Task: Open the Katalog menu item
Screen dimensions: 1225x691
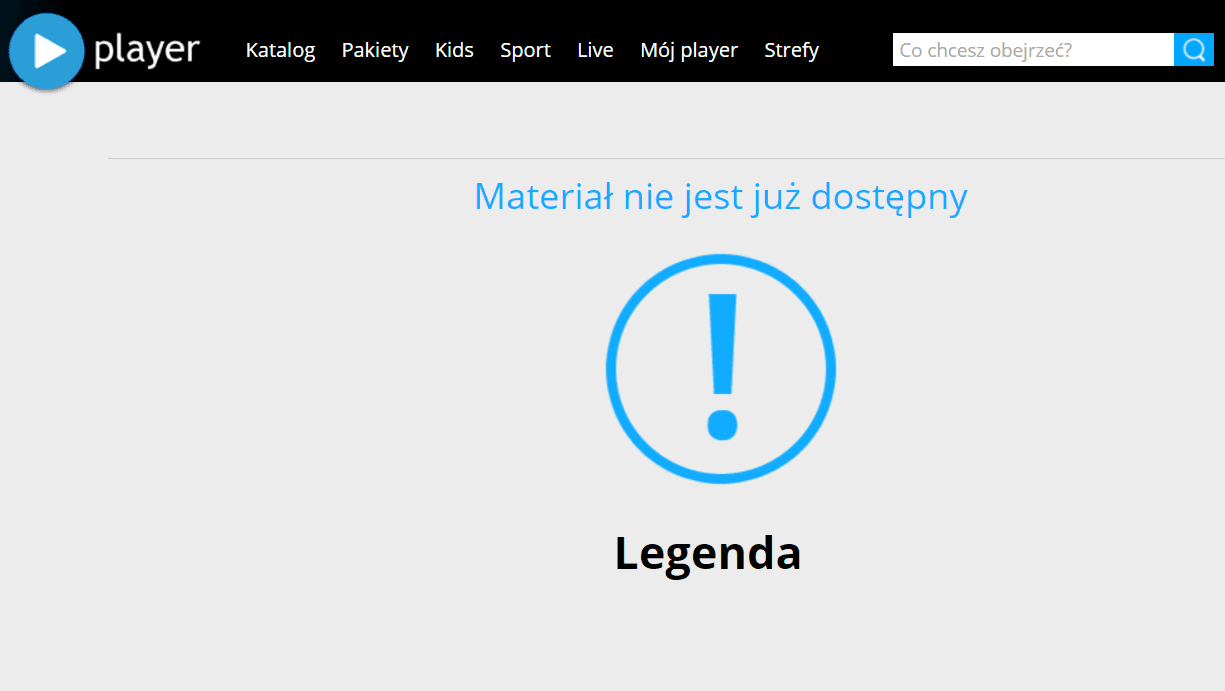Action: [281, 50]
